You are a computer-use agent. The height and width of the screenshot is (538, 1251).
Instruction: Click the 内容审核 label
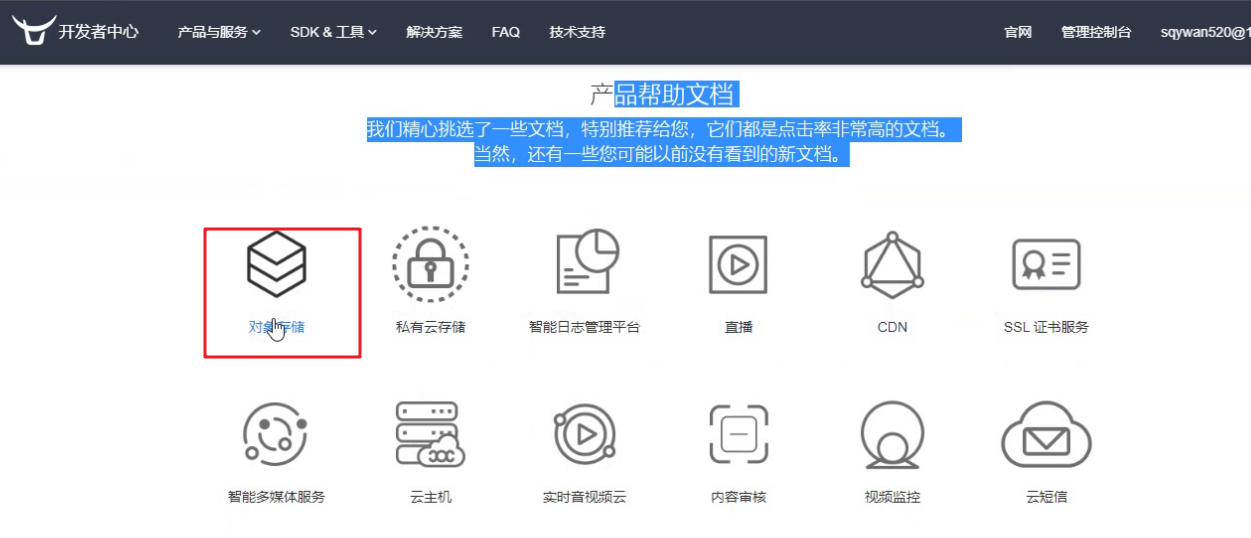(x=738, y=497)
